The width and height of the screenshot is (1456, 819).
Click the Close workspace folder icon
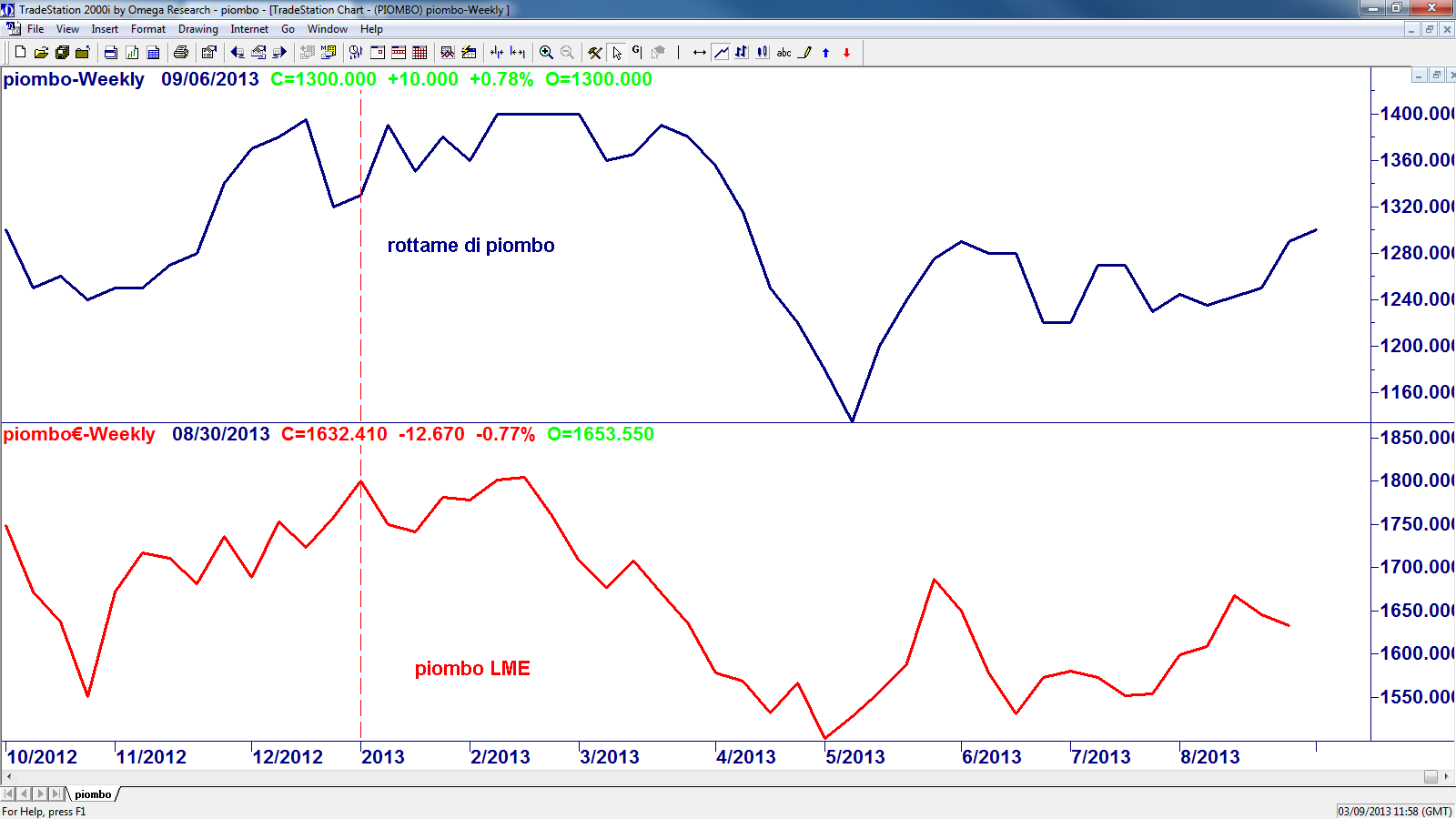83,52
